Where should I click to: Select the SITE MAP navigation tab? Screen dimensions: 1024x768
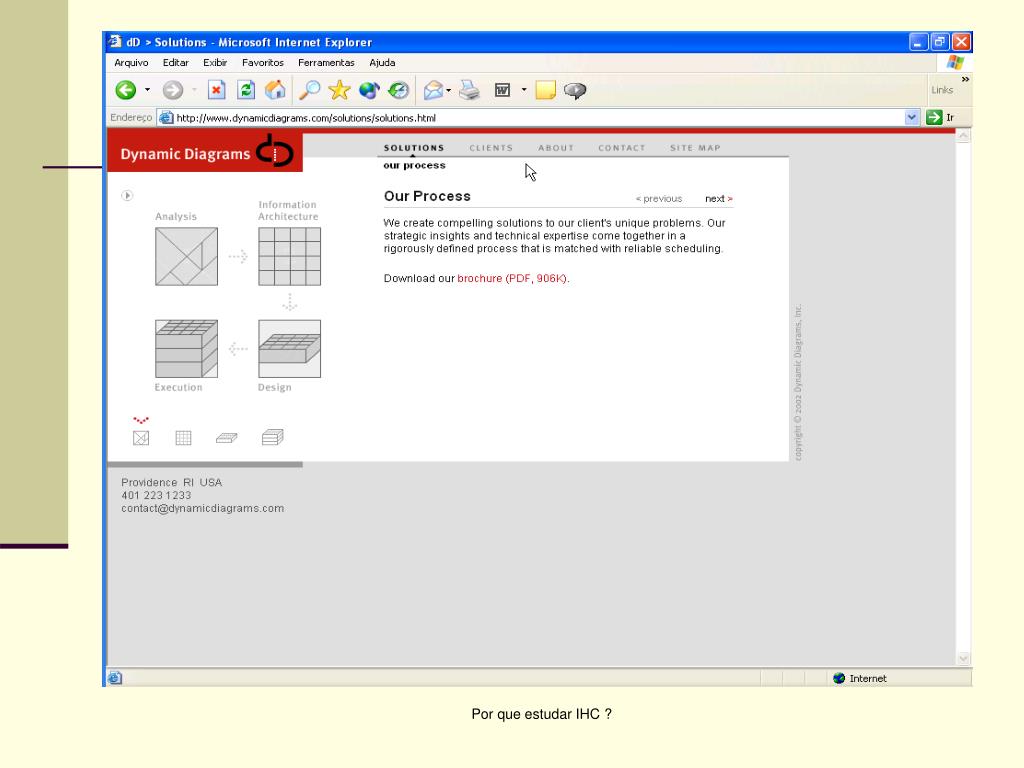[x=695, y=148]
